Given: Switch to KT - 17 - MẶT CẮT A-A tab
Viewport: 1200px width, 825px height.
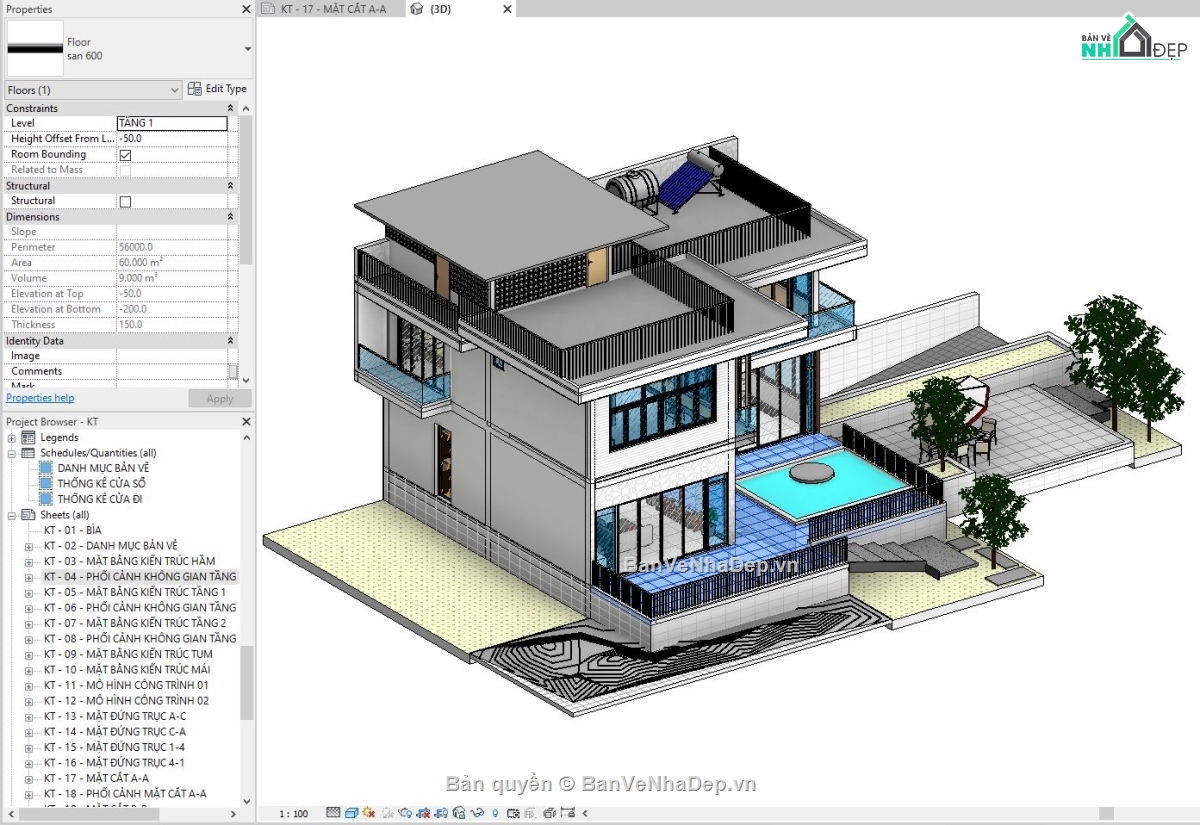Looking at the screenshot, I should tap(332, 9).
